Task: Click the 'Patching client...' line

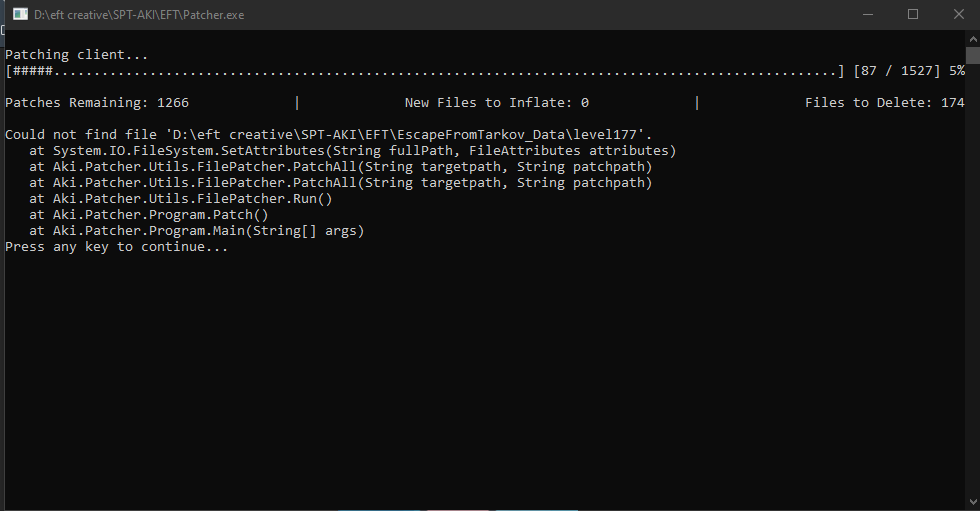Action: pyautogui.click(x=76, y=55)
